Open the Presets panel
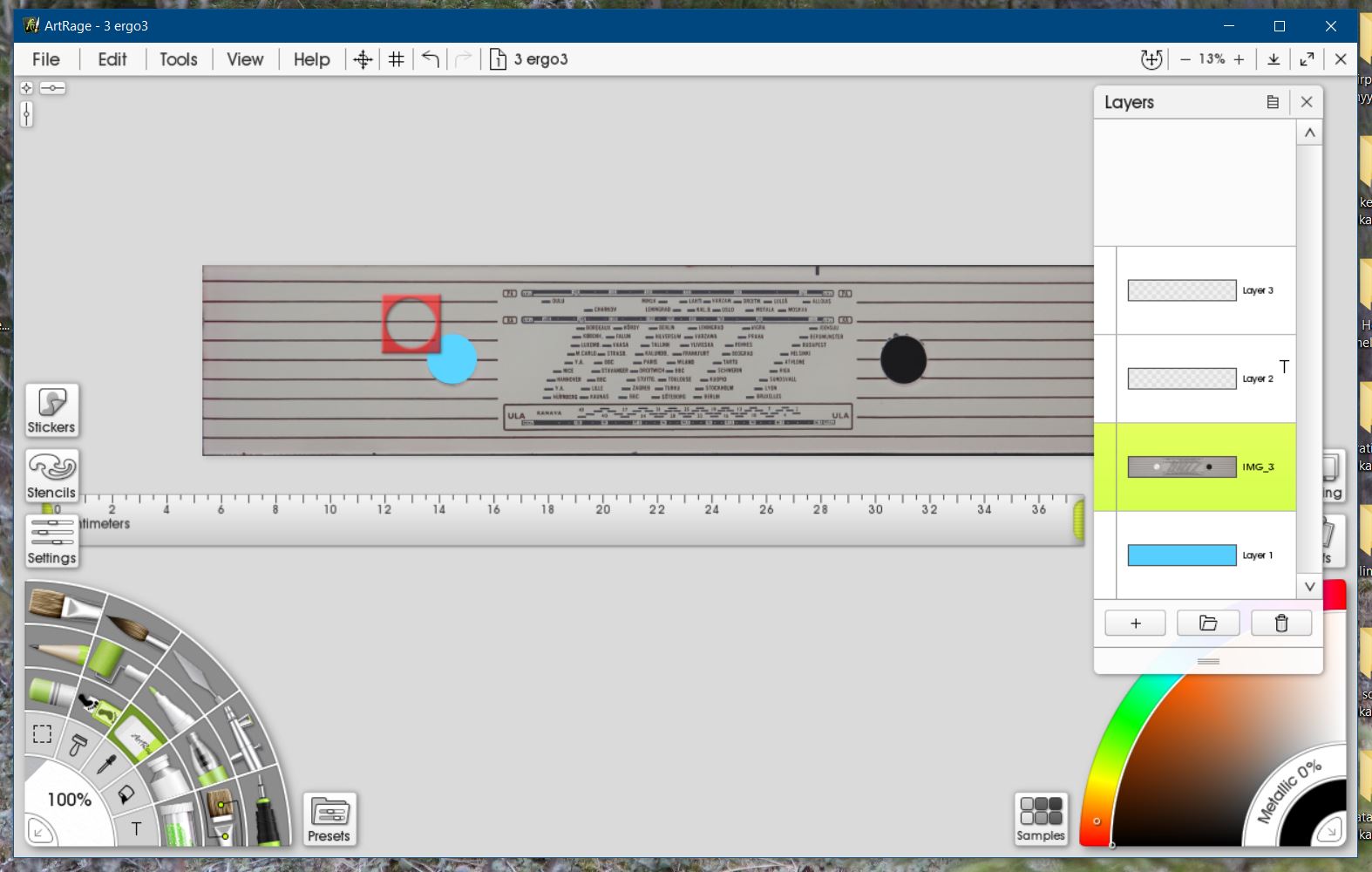This screenshot has height=872, width=1372. 329,820
